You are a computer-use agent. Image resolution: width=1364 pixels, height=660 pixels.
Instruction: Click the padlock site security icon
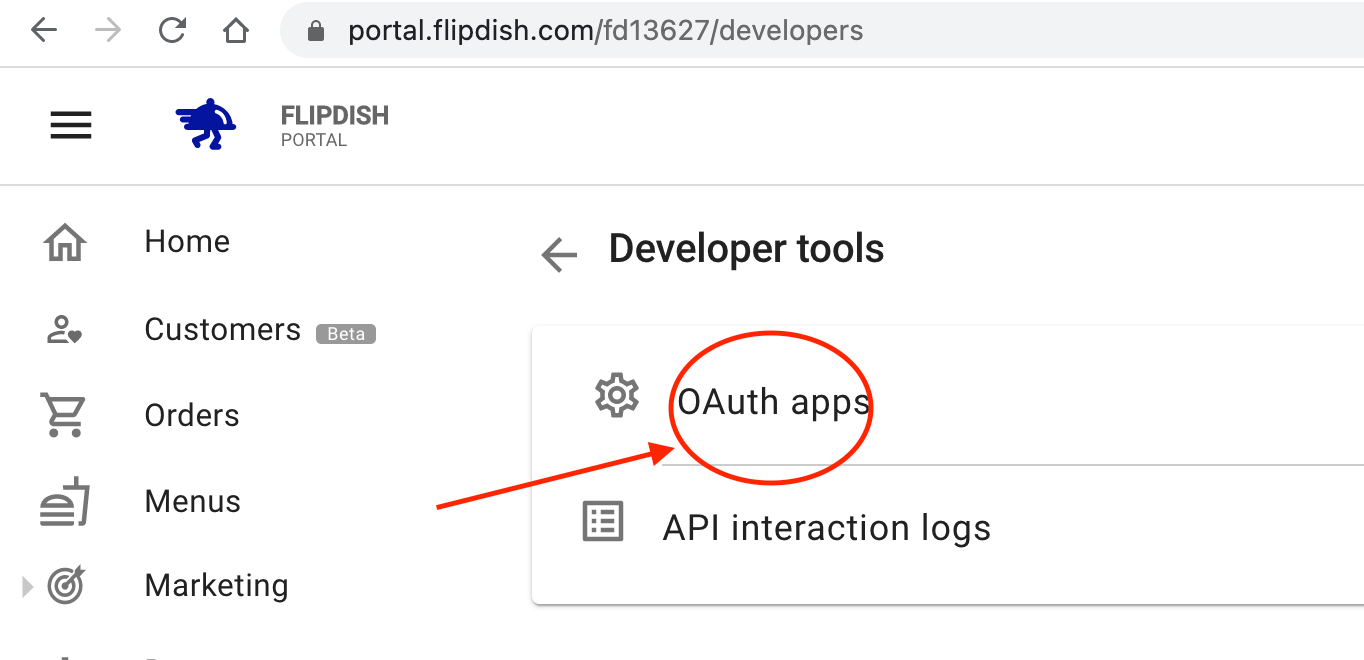pyautogui.click(x=317, y=32)
